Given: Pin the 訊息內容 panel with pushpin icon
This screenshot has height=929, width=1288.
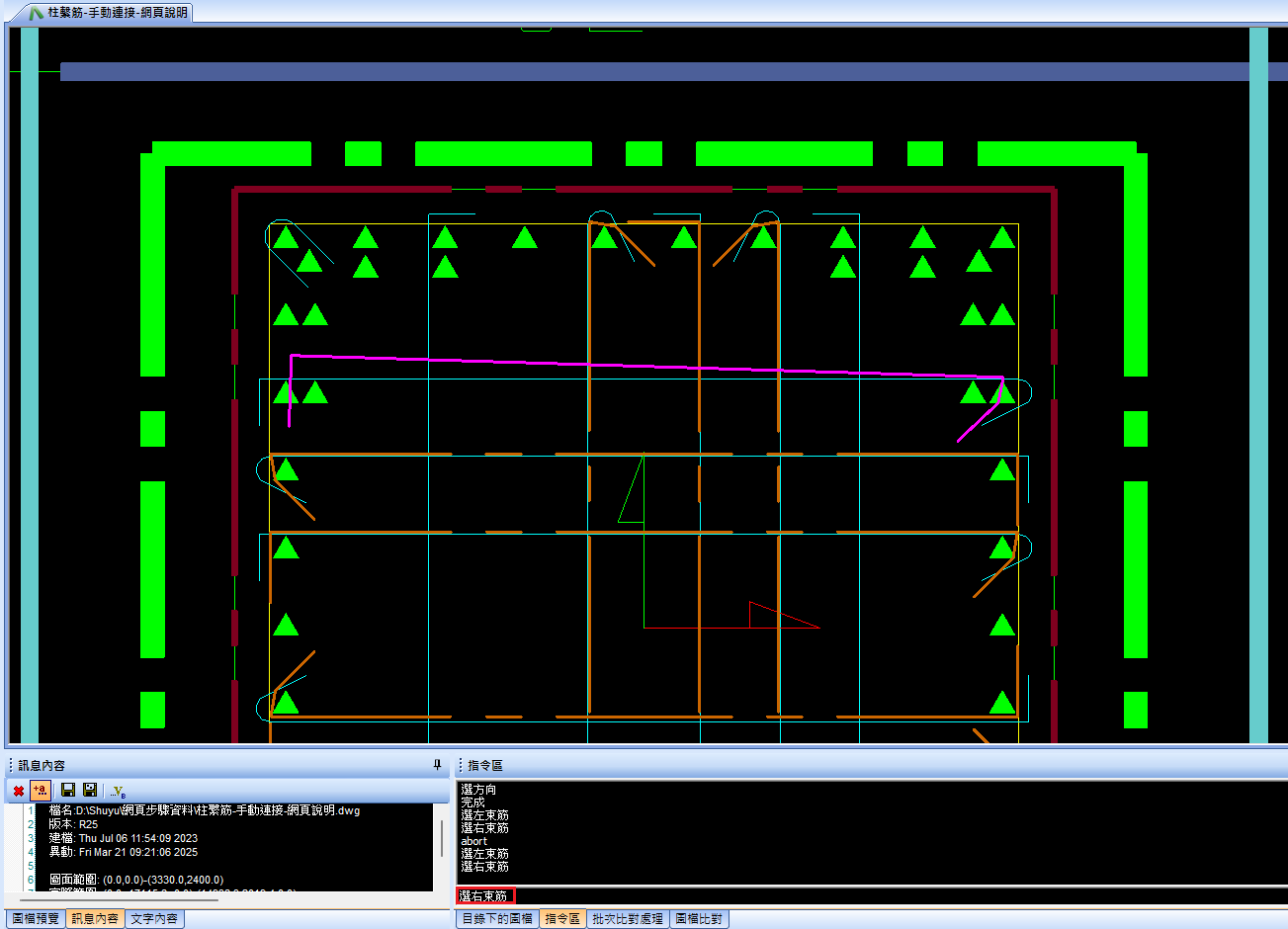Looking at the screenshot, I should tap(437, 765).
